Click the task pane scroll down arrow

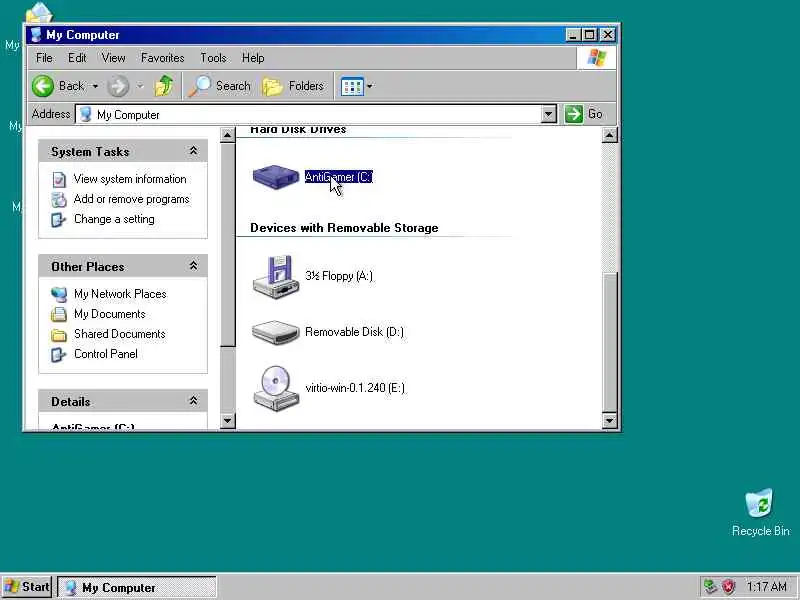pos(228,421)
